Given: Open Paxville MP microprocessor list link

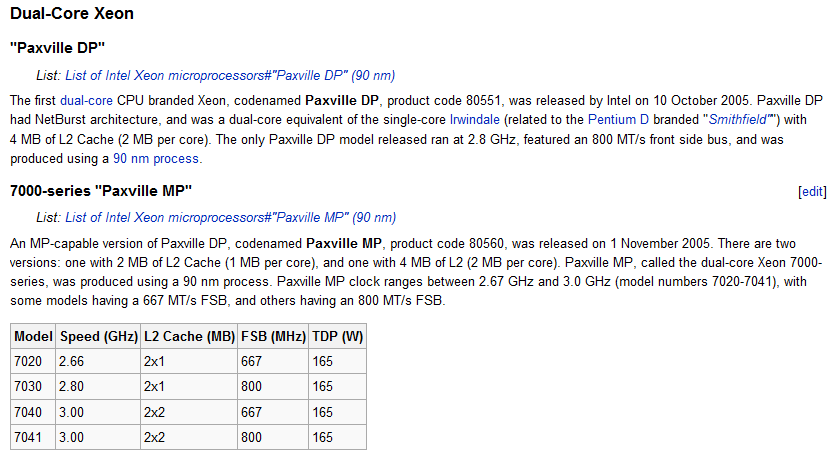Looking at the screenshot, I should pos(231,217).
